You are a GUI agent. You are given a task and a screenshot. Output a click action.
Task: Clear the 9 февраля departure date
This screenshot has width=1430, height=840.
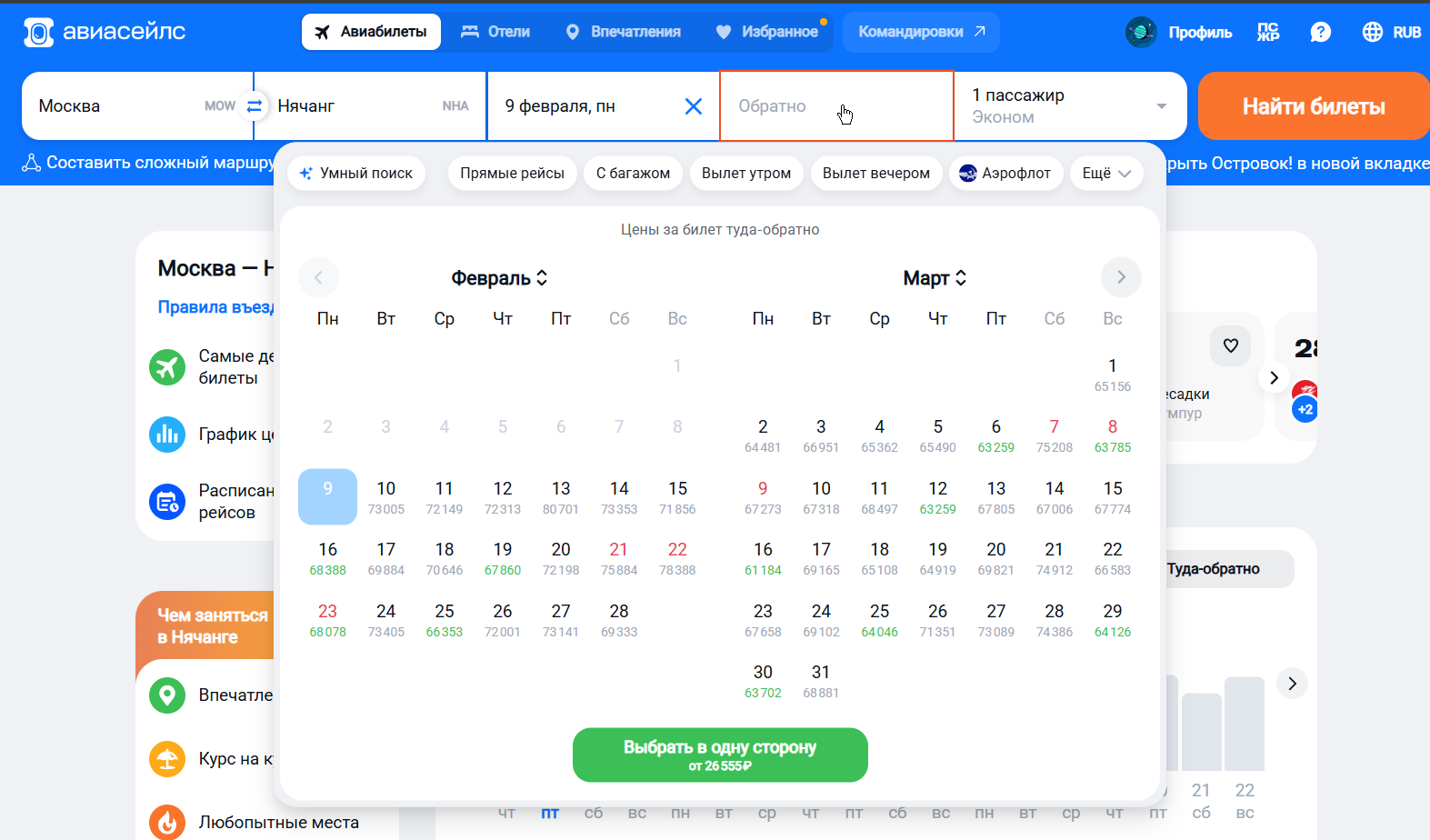pos(694,106)
